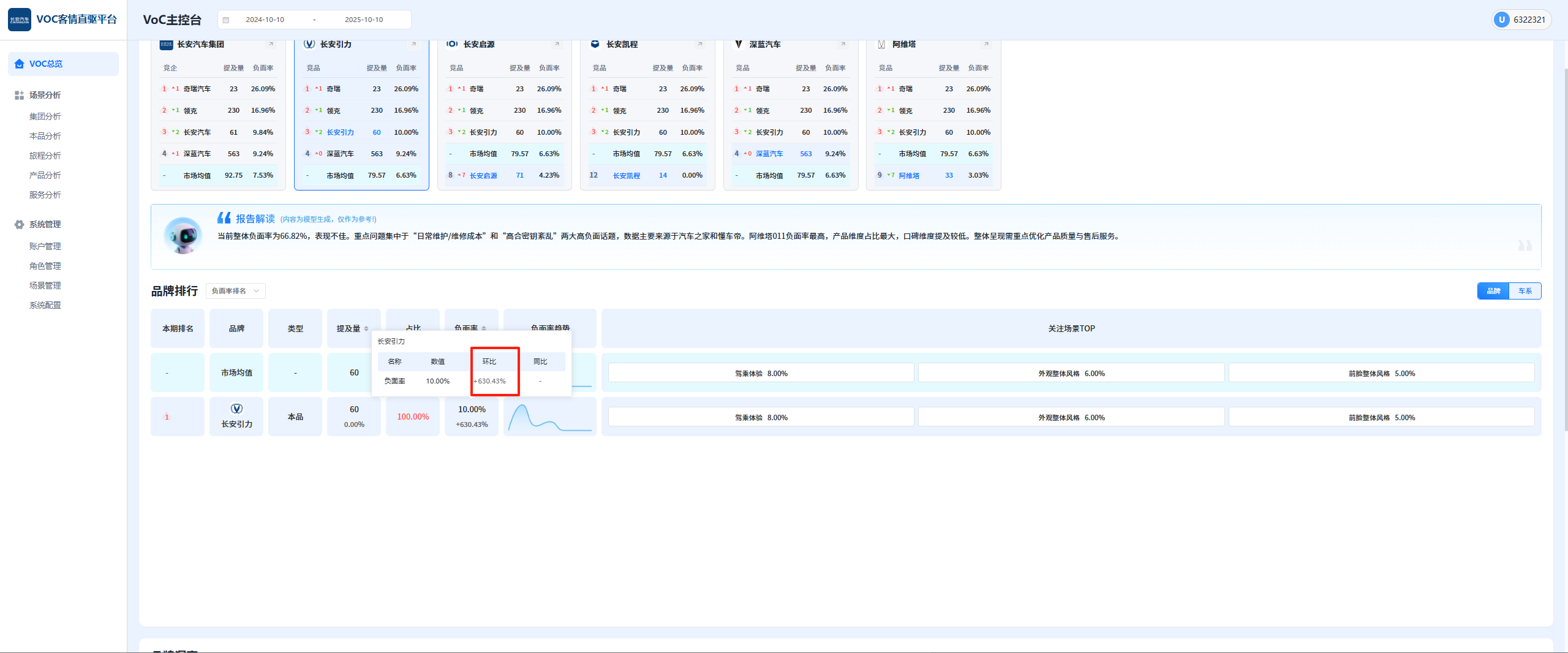The image size is (1568, 653).
Task: Open 深蓝汽车 card detail arrow icon
Action: pos(843,44)
